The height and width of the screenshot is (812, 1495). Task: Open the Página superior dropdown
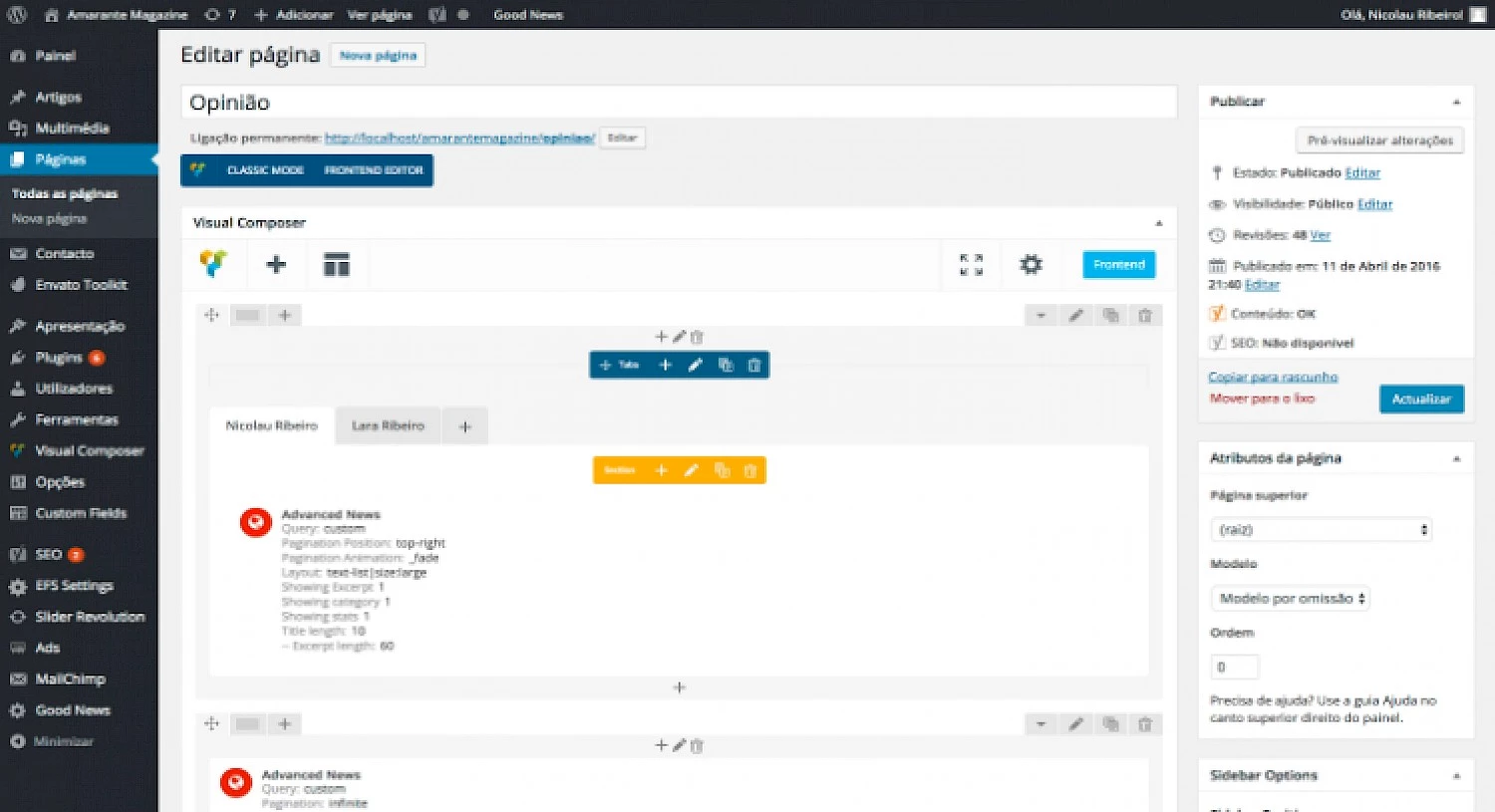pos(1322,530)
